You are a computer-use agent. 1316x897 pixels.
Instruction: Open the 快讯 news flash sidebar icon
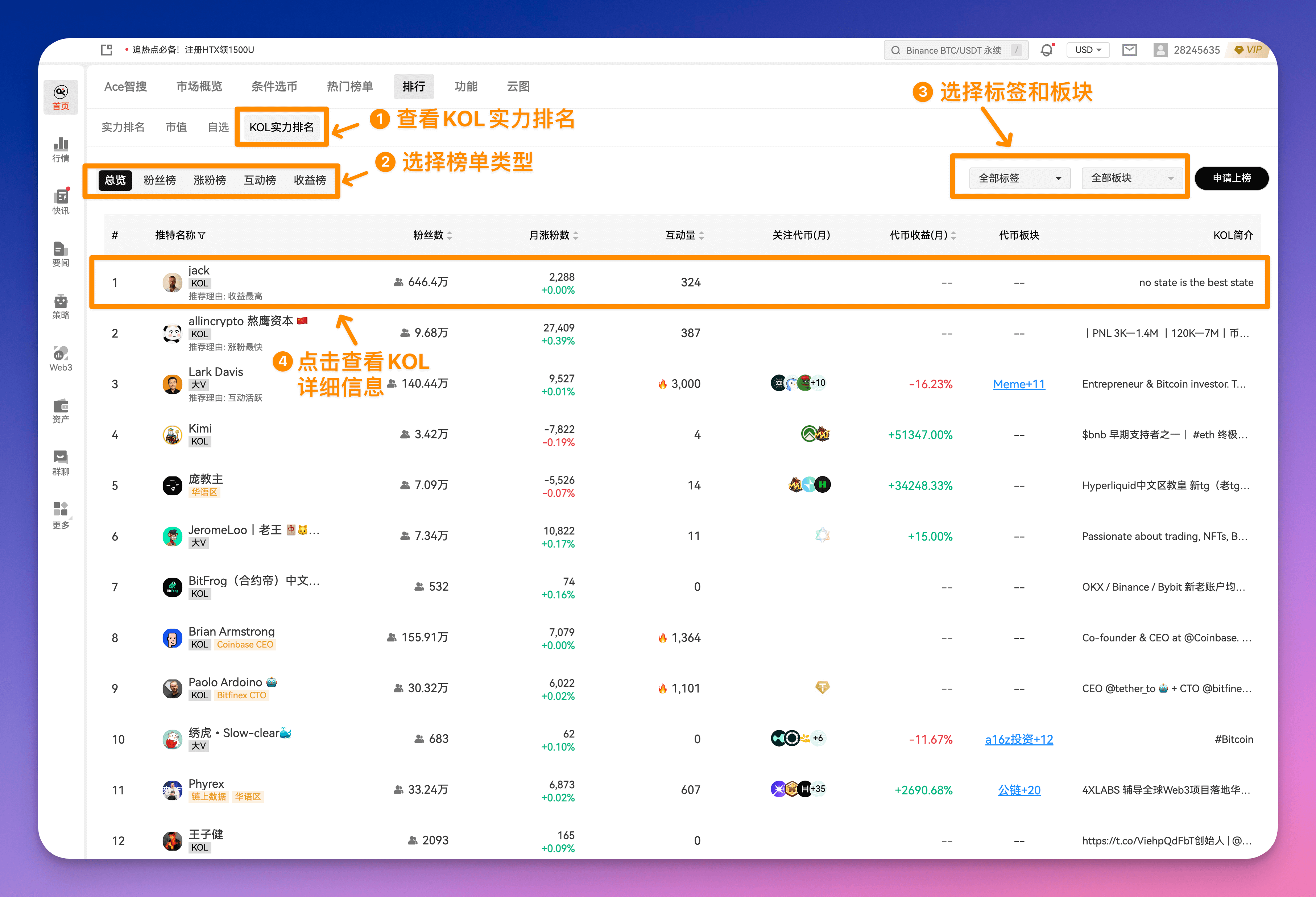pyautogui.click(x=61, y=202)
